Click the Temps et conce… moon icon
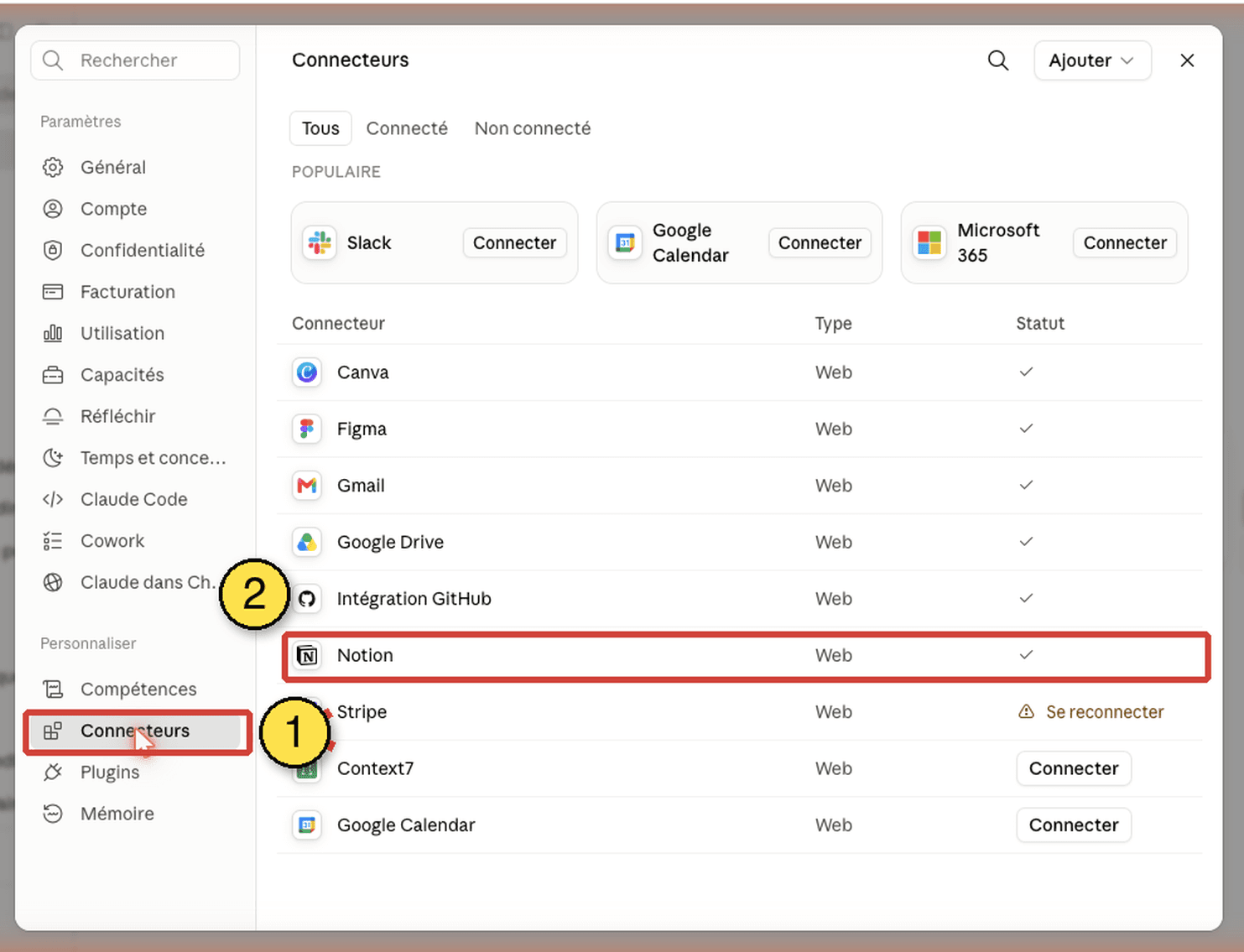1244x952 pixels. click(x=53, y=458)
